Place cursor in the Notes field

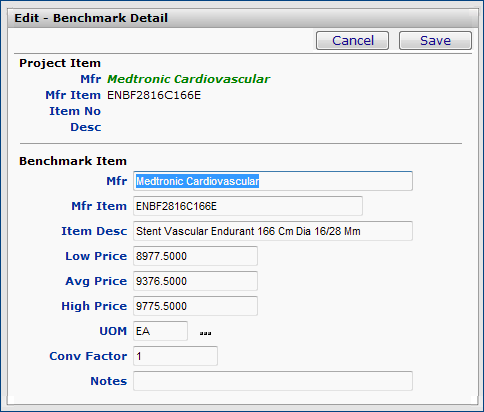pos(273,381)
